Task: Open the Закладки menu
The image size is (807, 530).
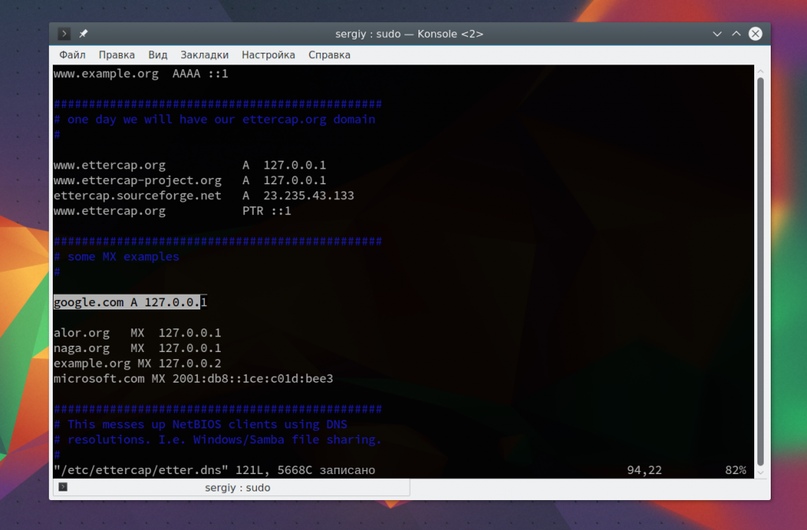Action: [204, 55]
